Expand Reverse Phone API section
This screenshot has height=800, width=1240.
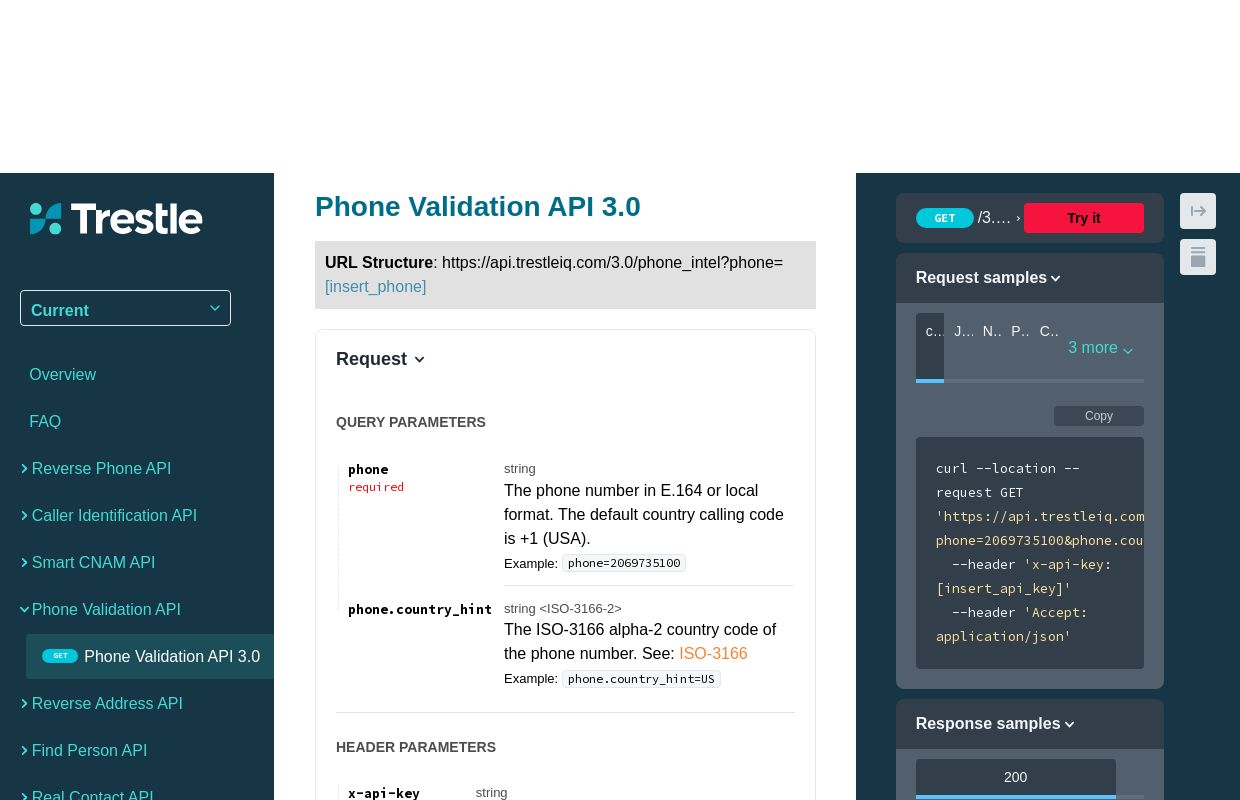click(x=101, y=468)
